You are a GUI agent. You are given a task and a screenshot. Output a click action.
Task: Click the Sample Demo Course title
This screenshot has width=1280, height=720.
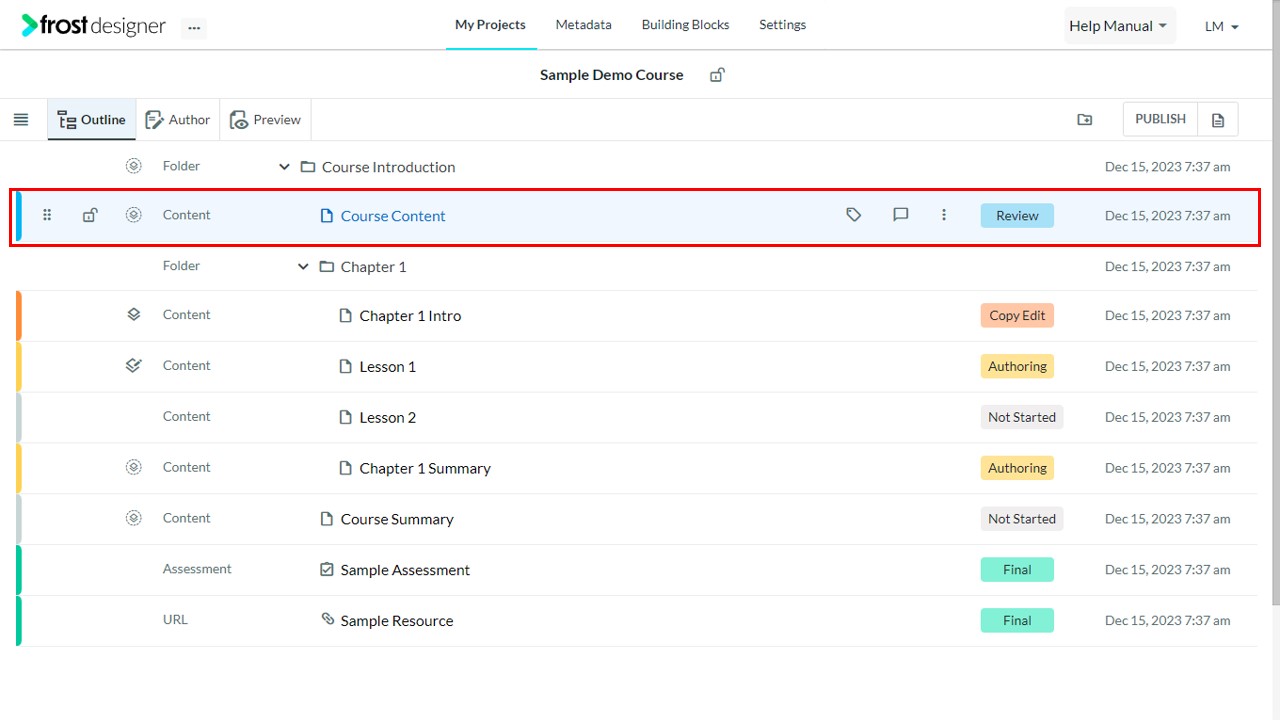(x=612, y=75)
